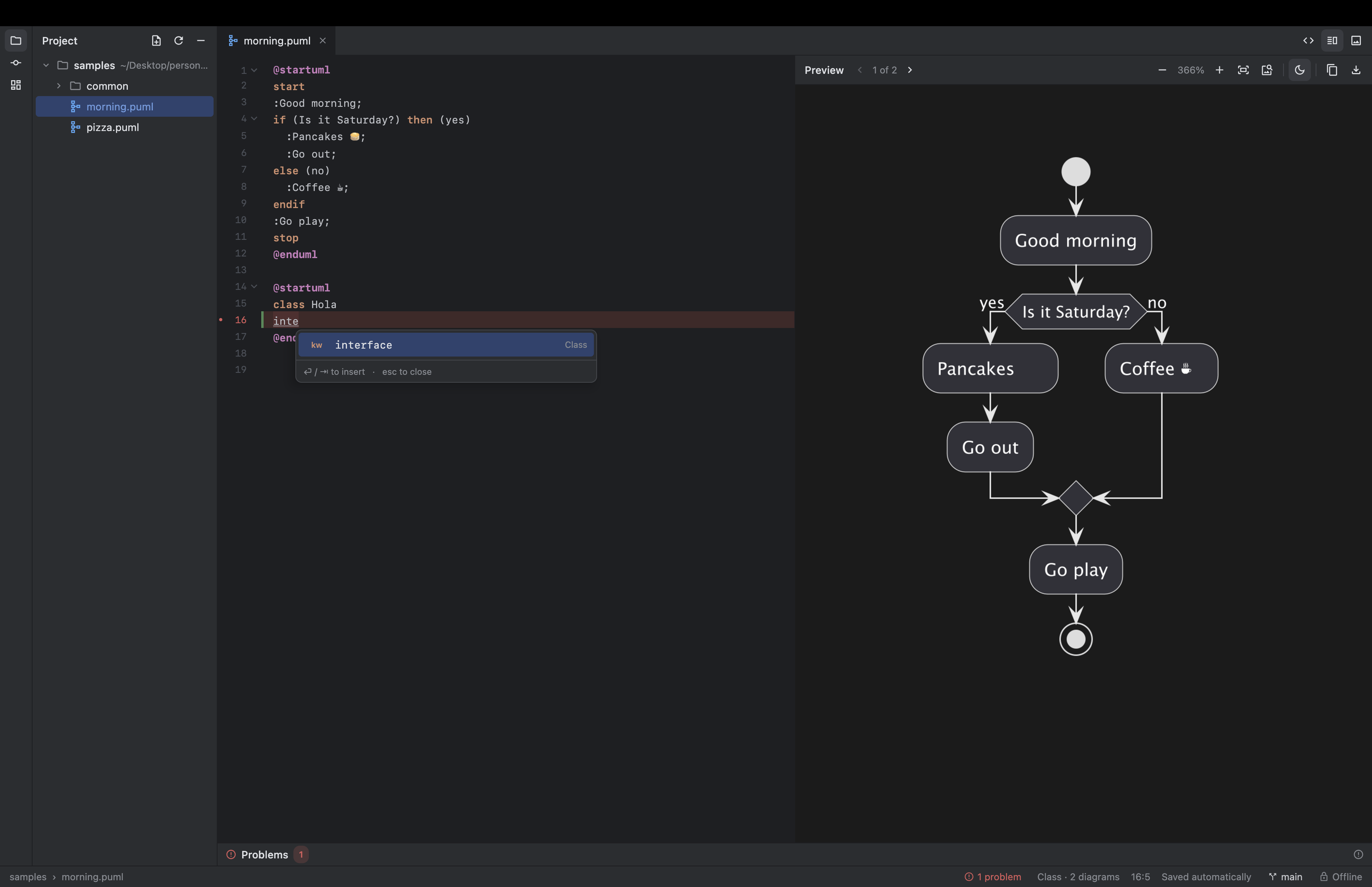
Task: Fold the @startuml block at line 1
Action: point(254,70)
